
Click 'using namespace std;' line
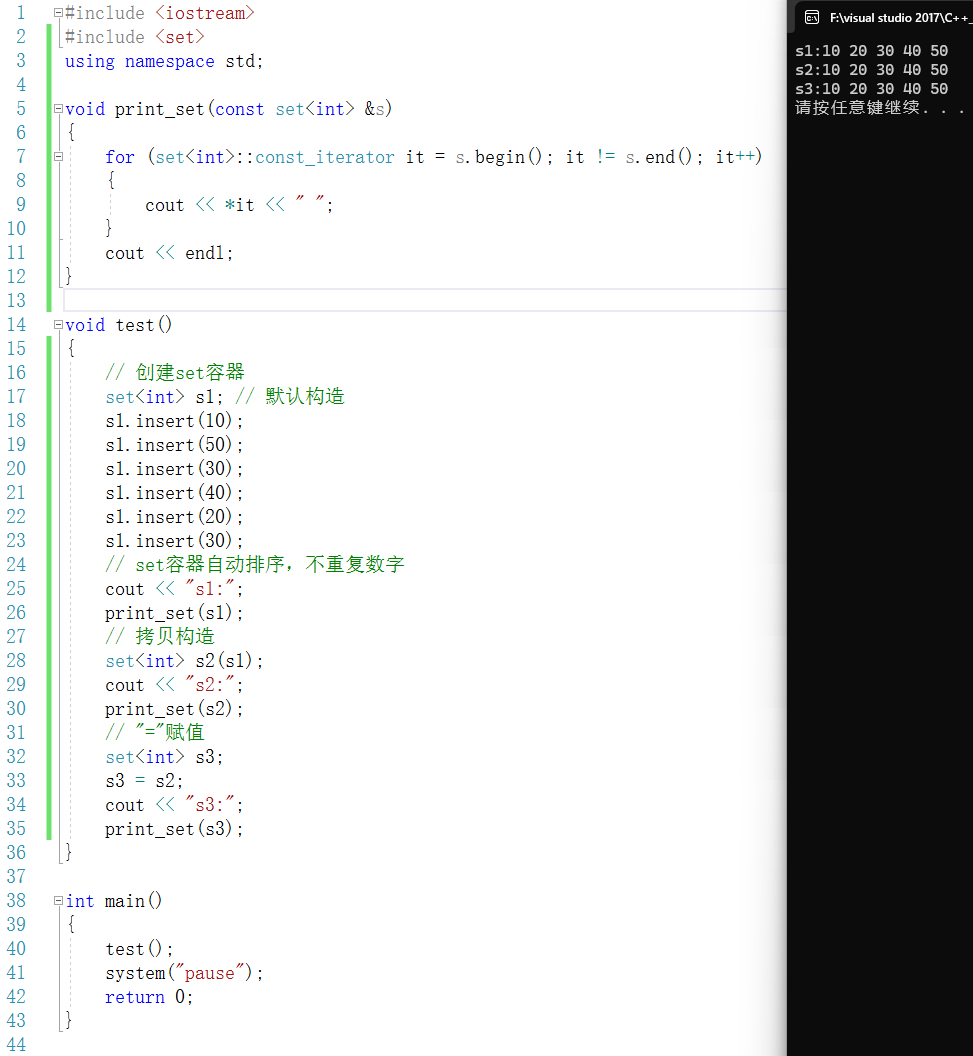pos(164,61)
